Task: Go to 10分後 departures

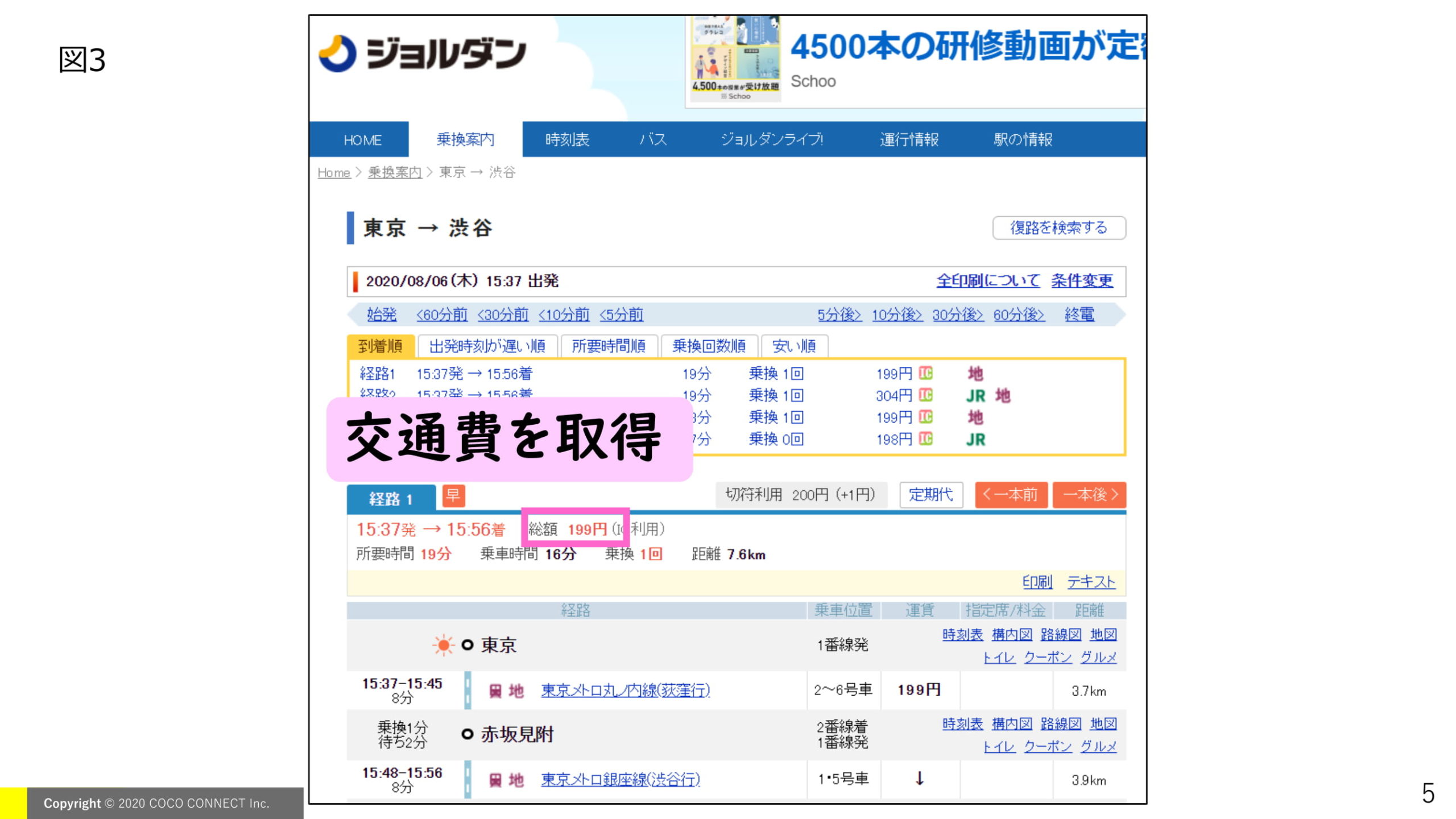Action: tap(897, 315)
